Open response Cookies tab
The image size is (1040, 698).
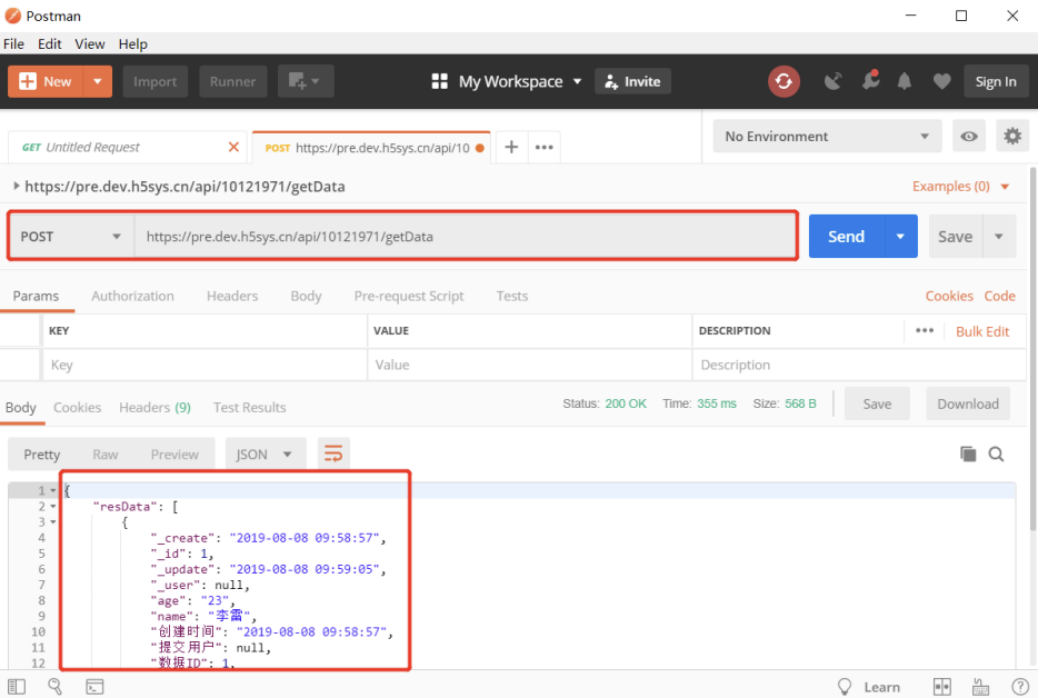(x=77, y=407)
